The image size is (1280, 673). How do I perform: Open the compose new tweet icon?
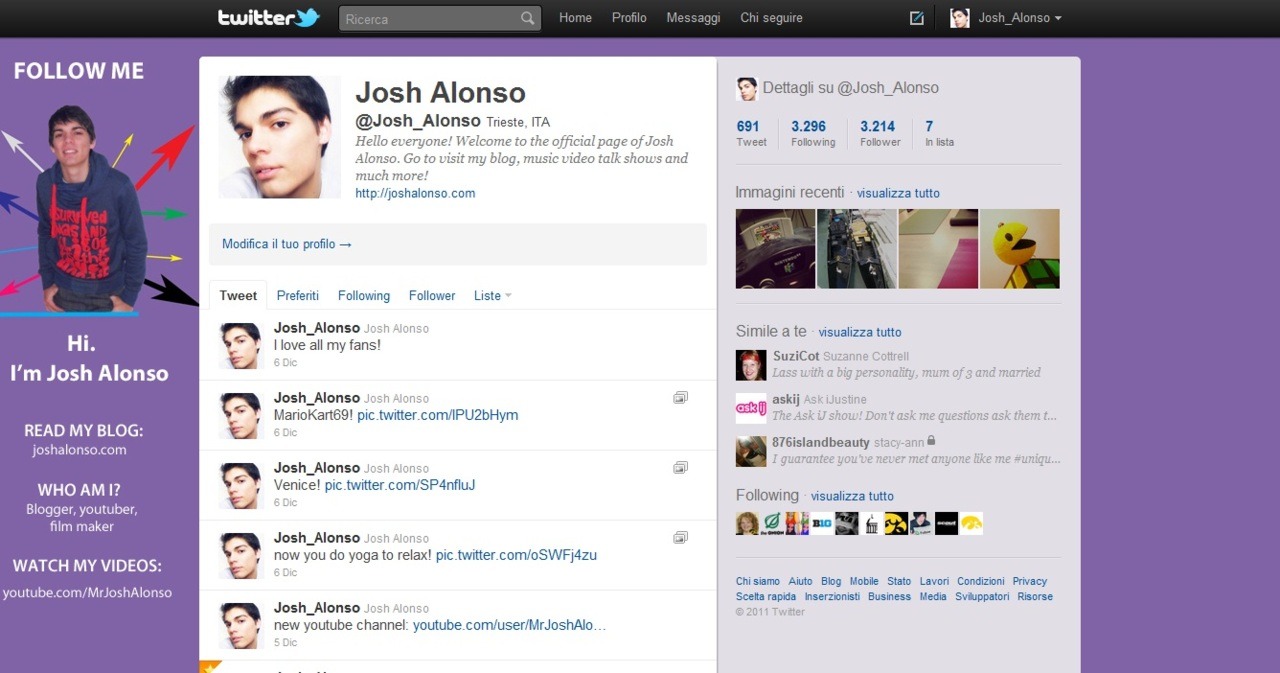pos(917,18)
